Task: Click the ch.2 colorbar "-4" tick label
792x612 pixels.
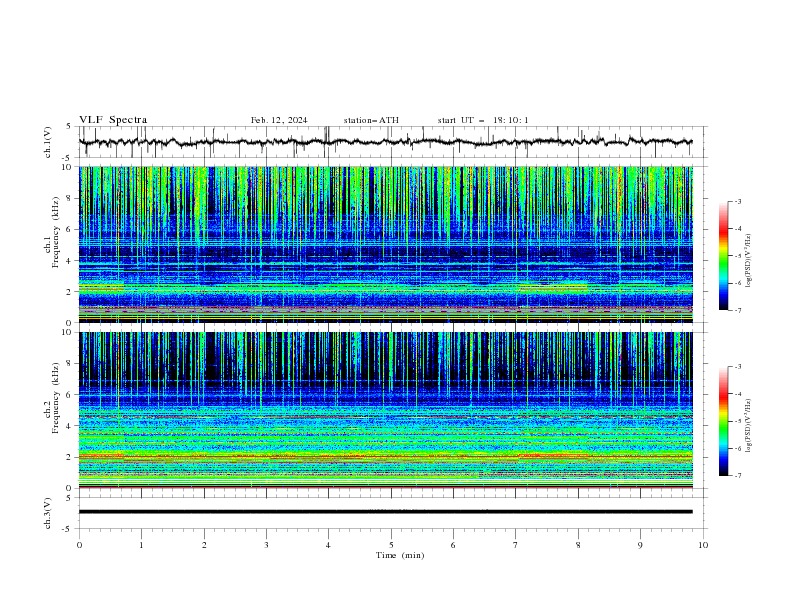Action: point(738,394)
